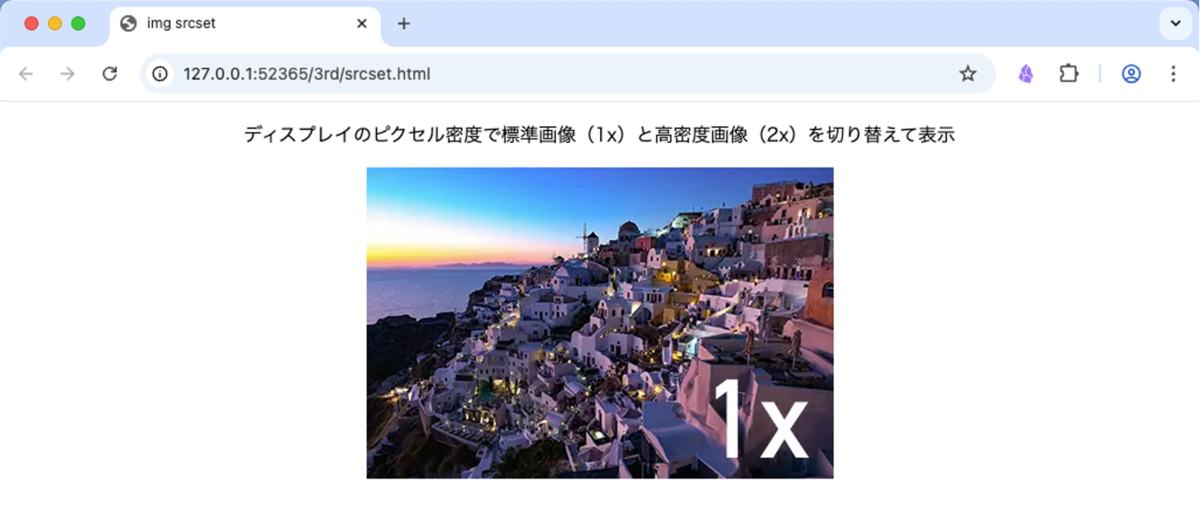This screenshot has width=1200, height=515.
Task: Expand the tab search chevron
Action: [x=1175, y=23]
